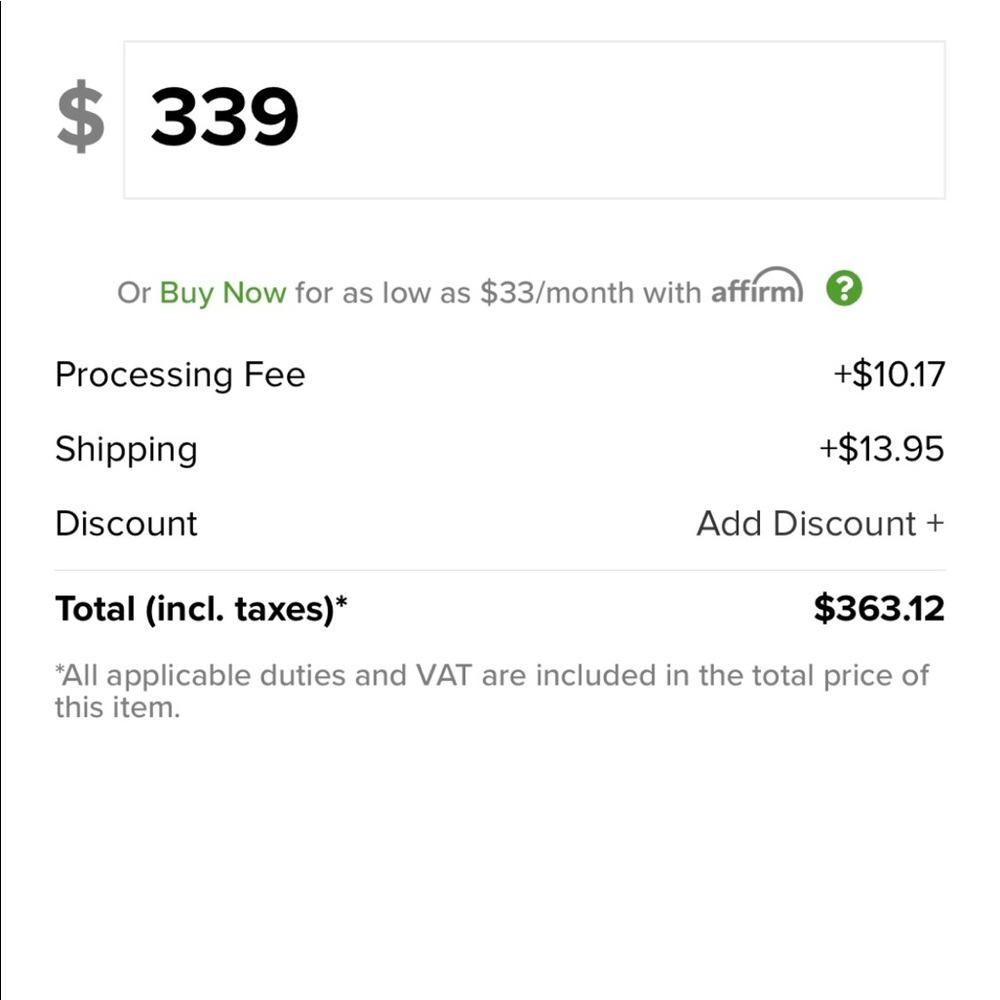Image resolution: width=1000 pixels, height=1000 pixels.
Task: Click the price input field showing 339
Action: (534, 120)
